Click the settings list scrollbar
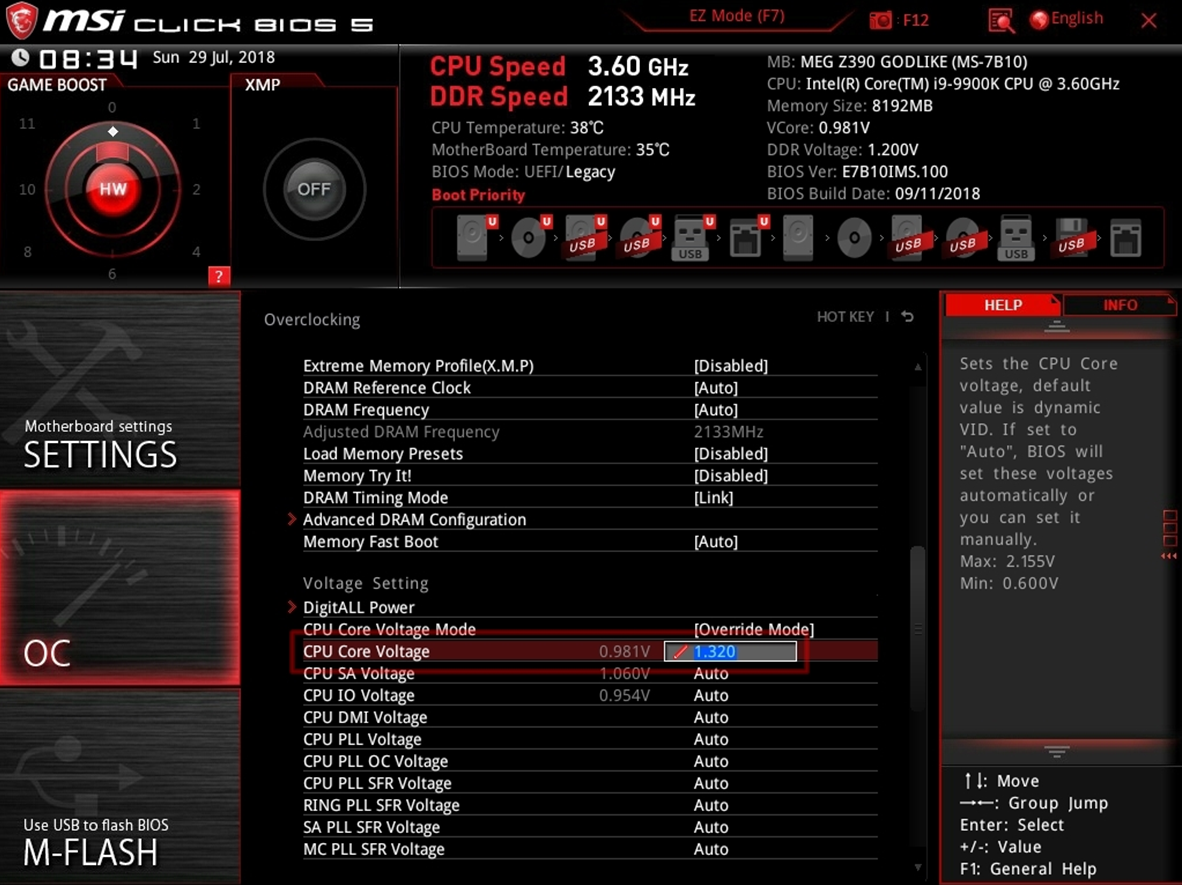This screenshot has width=1182, height=885. pos(917,627)
